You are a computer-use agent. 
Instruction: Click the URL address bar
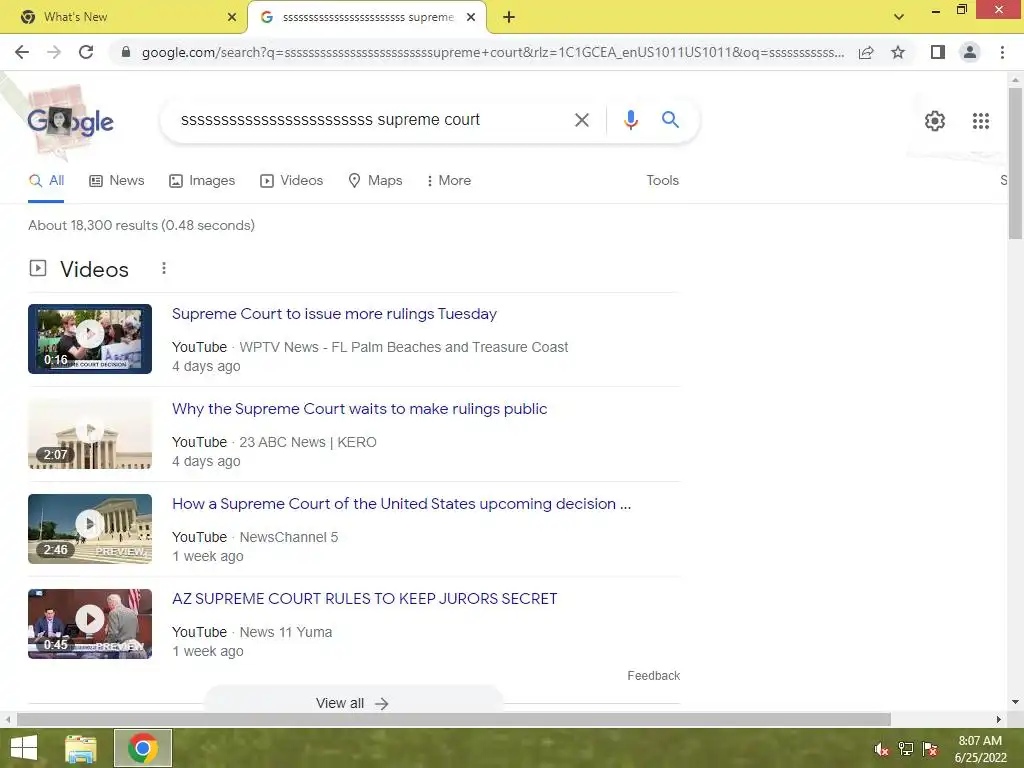(x=493, y=52)
